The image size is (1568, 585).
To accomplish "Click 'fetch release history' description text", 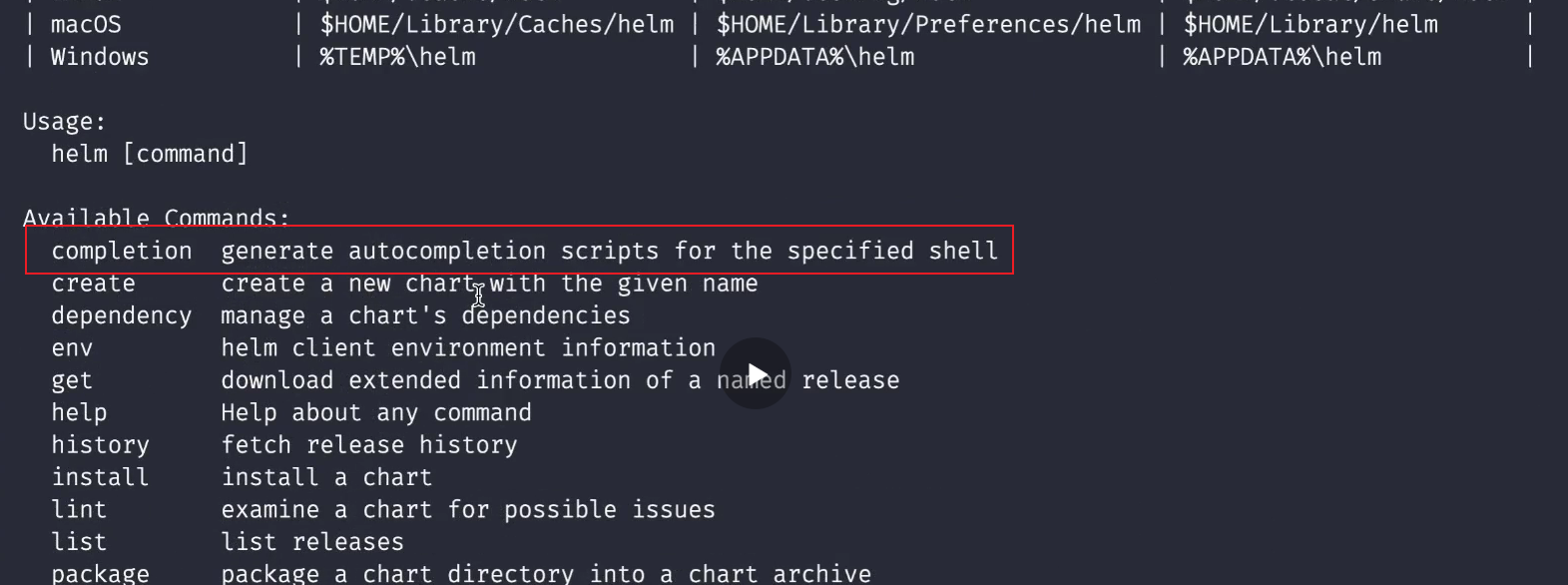I will (x=369, y=445).
